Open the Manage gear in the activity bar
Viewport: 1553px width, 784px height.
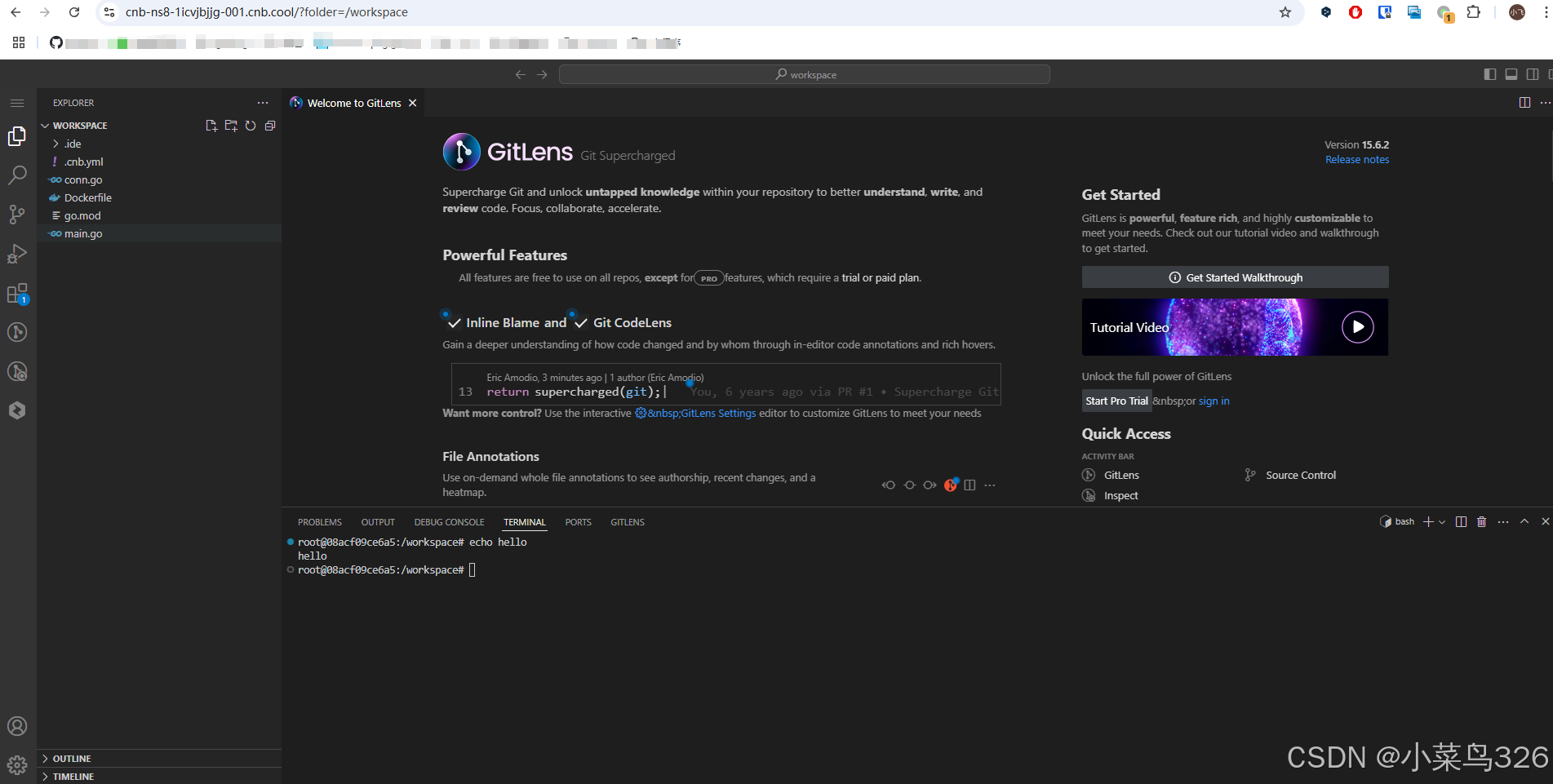coord(17,765)
